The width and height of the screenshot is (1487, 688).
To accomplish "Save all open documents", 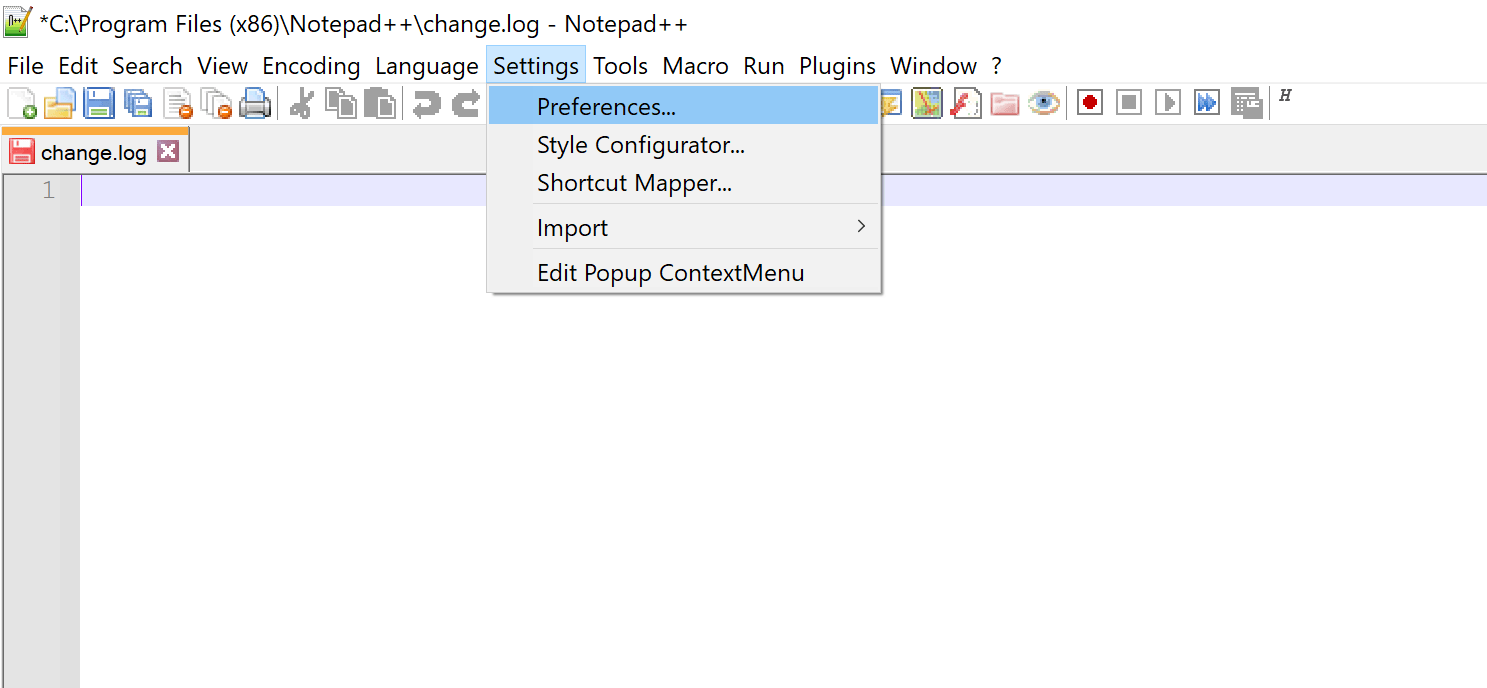I will (138, 102).
